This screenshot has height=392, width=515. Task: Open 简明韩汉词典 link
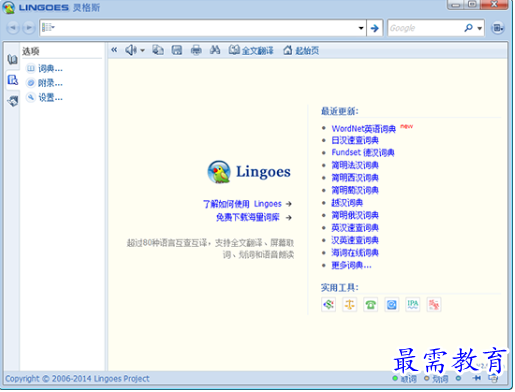point(355,190)
